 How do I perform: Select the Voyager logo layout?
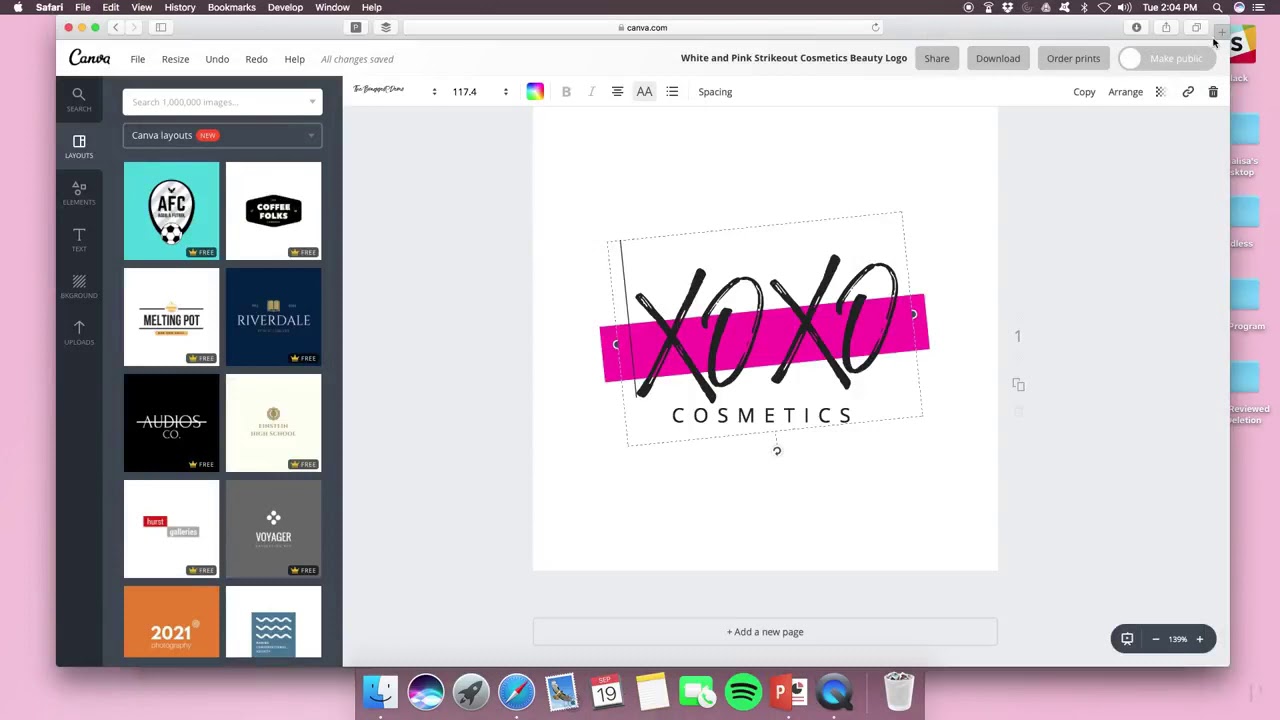point(273,528)
